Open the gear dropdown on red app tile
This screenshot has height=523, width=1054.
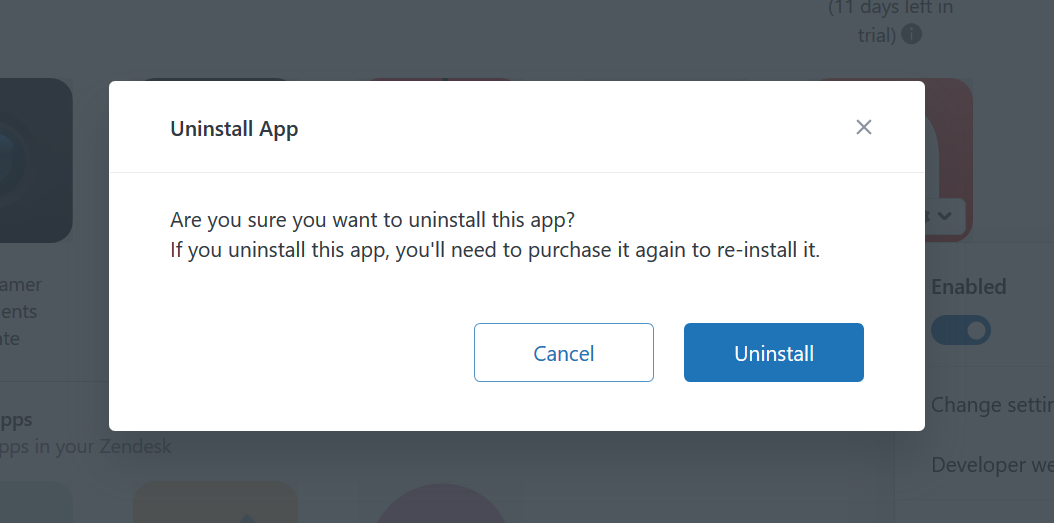pos(945,216)
